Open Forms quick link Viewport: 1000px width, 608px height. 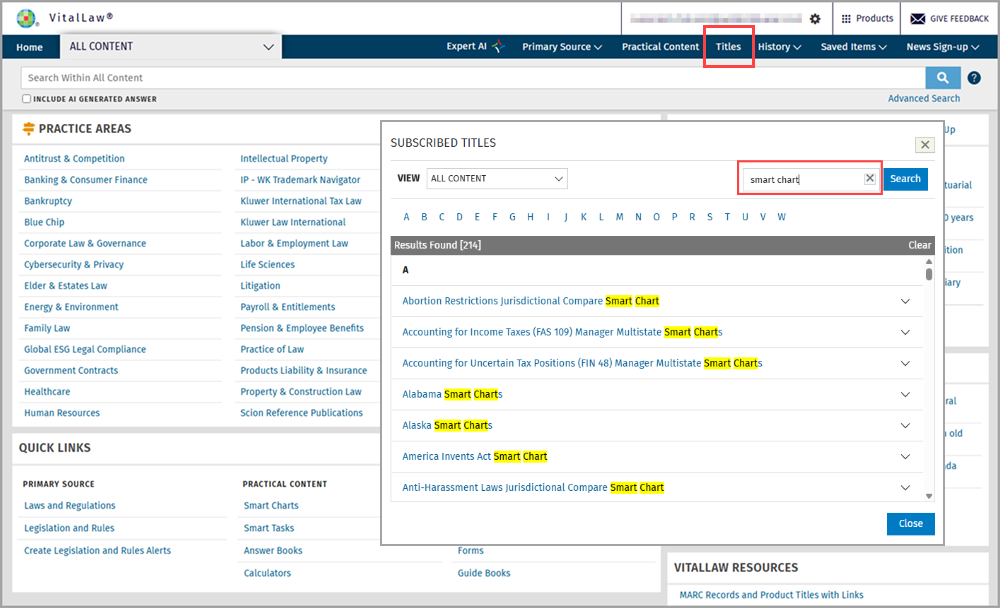coord(471,551)
